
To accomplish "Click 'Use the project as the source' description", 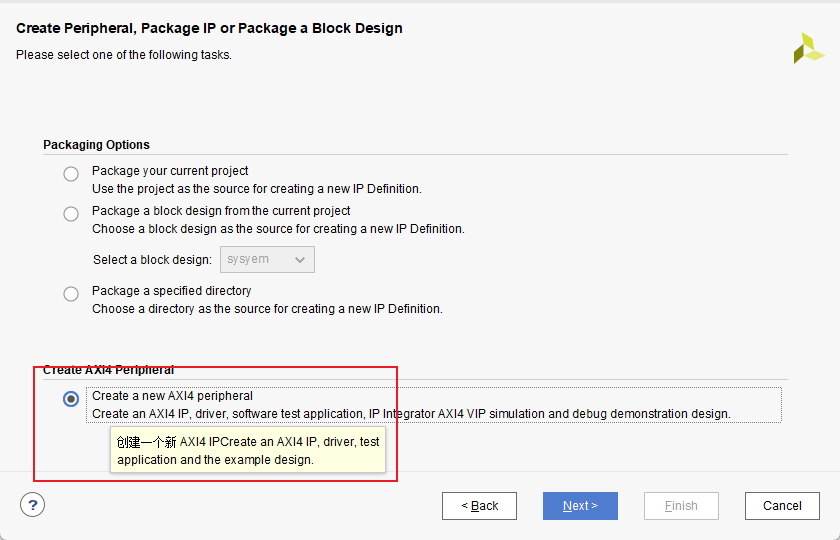I will [x=257, y=189].
